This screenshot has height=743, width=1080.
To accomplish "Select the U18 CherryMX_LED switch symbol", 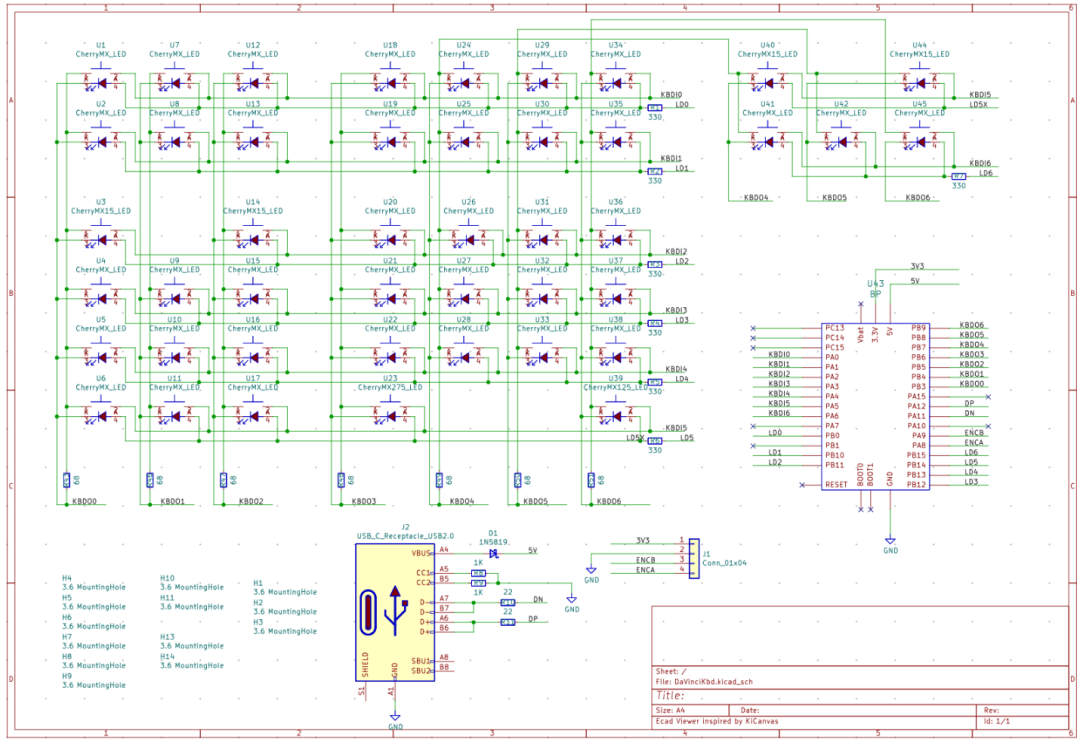I will point(391,81).
